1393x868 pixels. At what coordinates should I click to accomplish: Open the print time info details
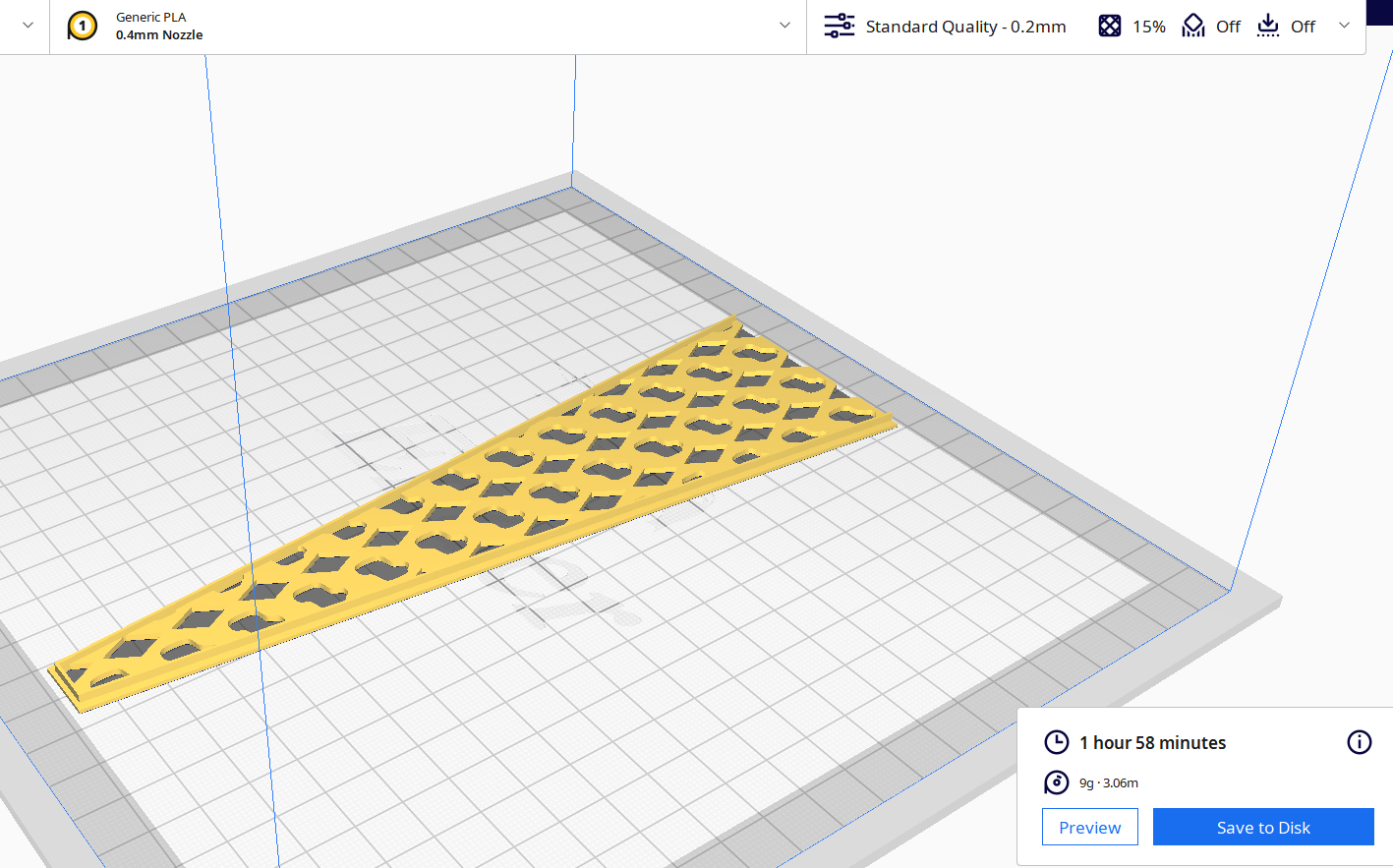(x=1360, y=742)
